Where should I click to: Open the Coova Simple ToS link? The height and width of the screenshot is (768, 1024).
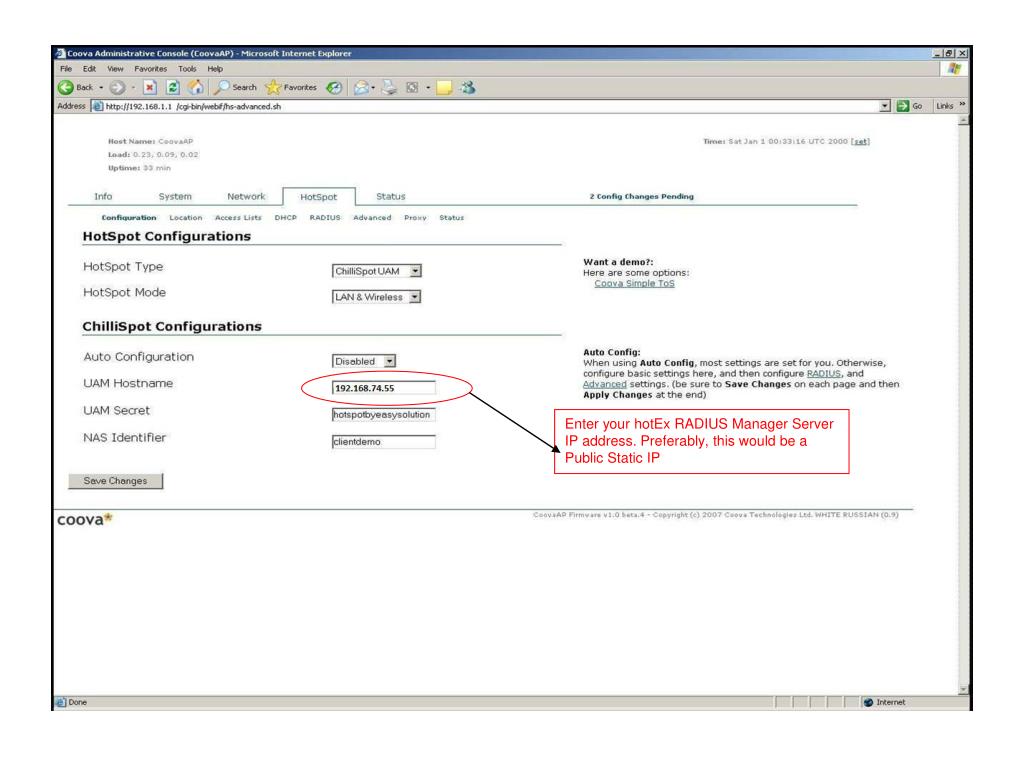click(634, 283)
